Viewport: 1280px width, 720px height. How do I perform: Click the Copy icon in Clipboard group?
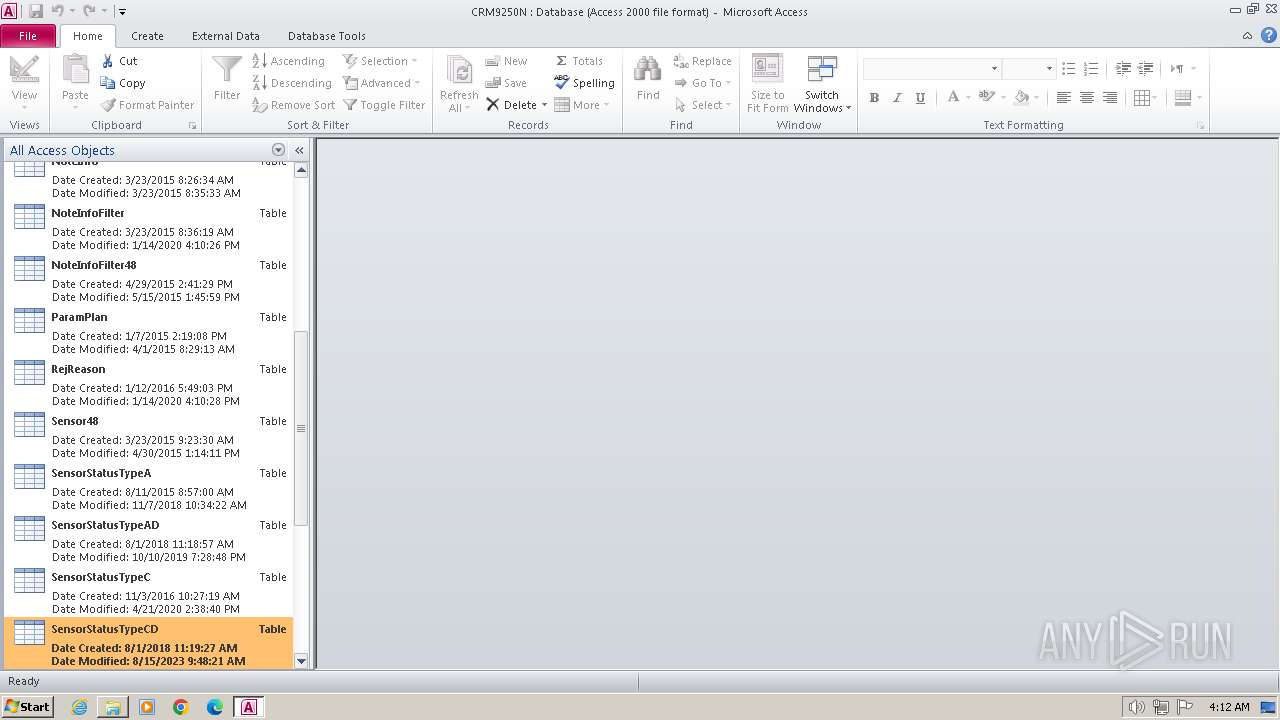(108, 83)
